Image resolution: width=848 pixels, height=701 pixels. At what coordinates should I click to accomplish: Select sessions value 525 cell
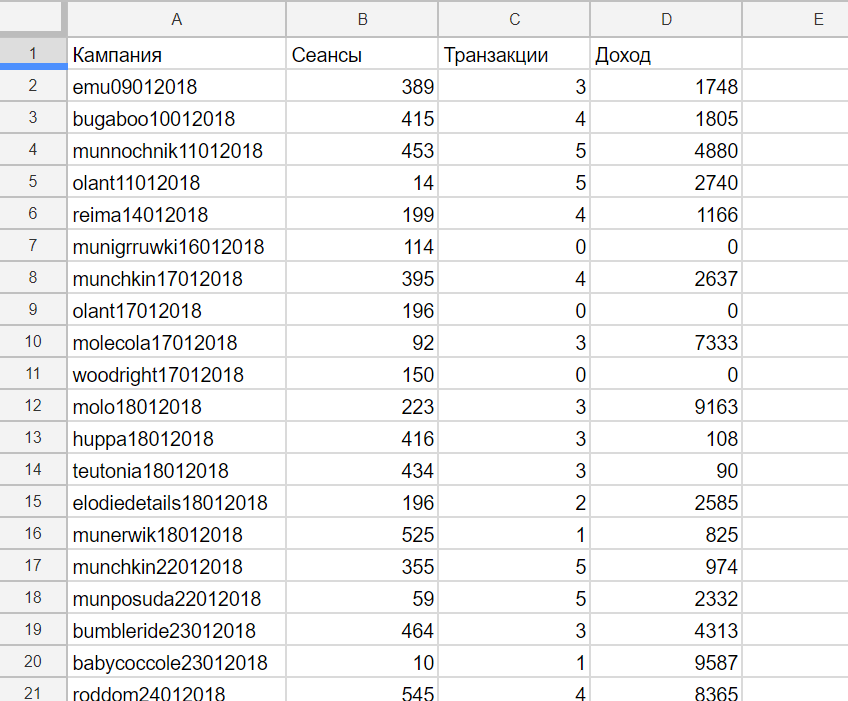[x=362, y=535]
